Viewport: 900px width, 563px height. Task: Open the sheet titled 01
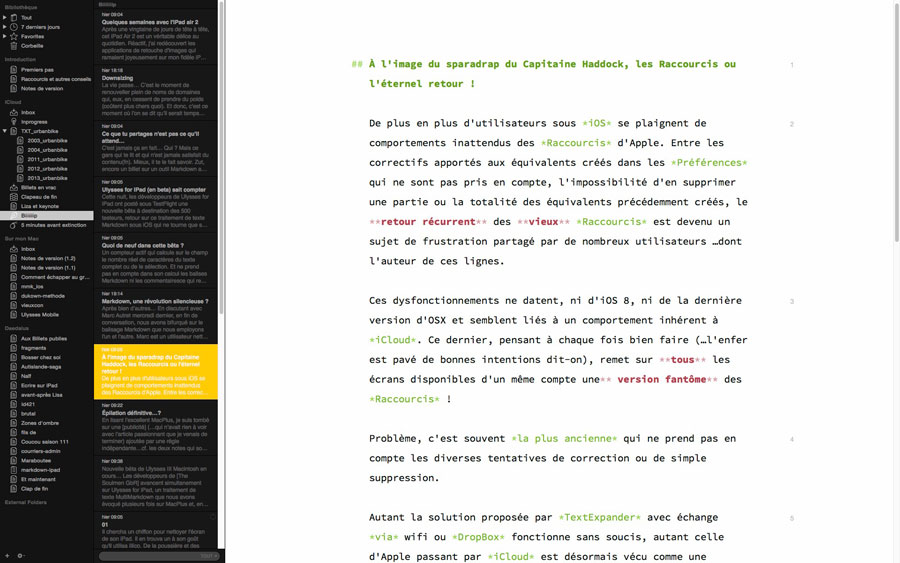click(156, 531)
